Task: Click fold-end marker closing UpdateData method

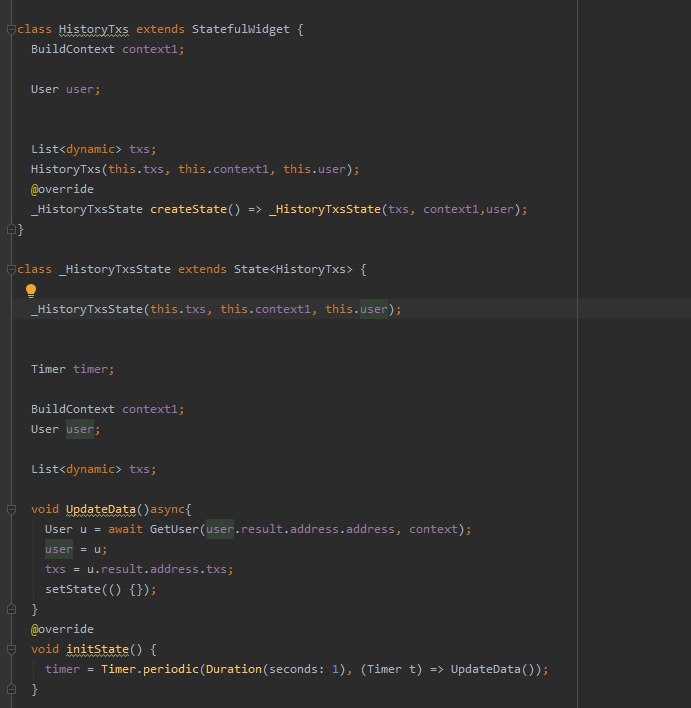Action: (x=11, y=610)
